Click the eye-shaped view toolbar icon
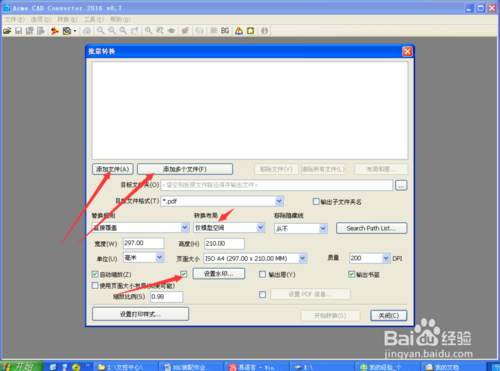 pos(171,31)
